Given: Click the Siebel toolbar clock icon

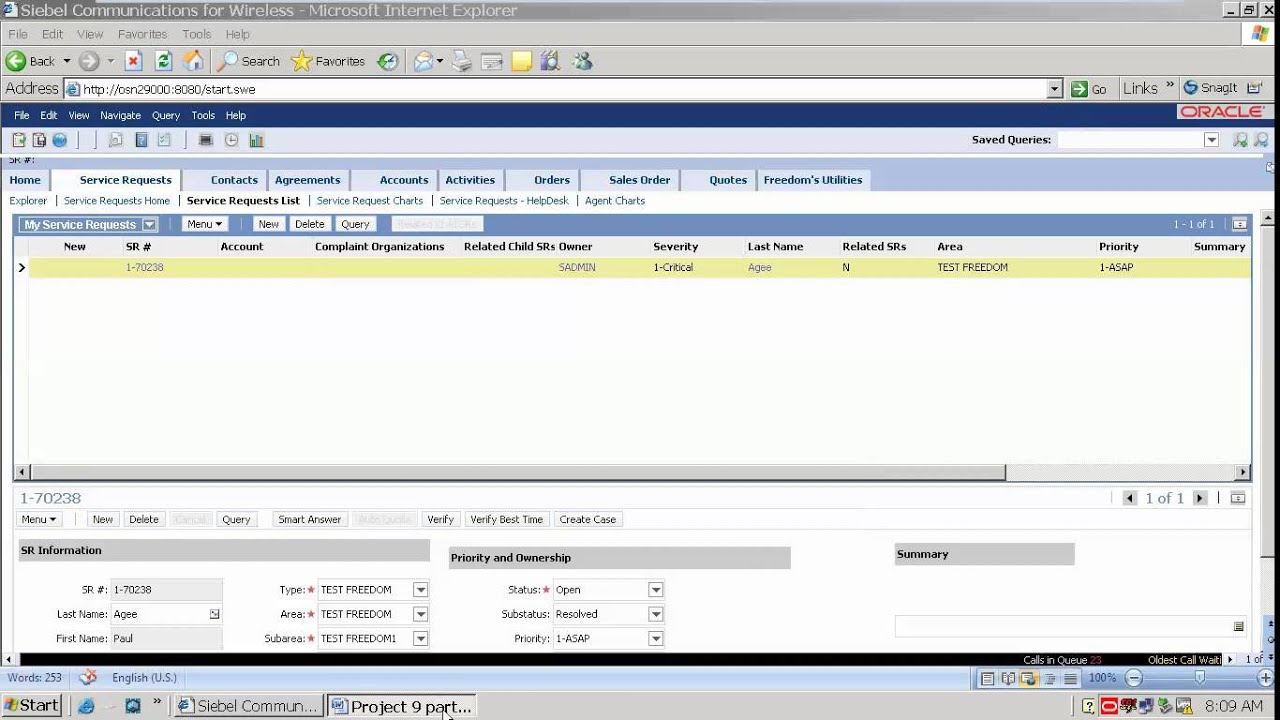Looking at the screenshot, I should pyautogui.click(x=231, y=140).
